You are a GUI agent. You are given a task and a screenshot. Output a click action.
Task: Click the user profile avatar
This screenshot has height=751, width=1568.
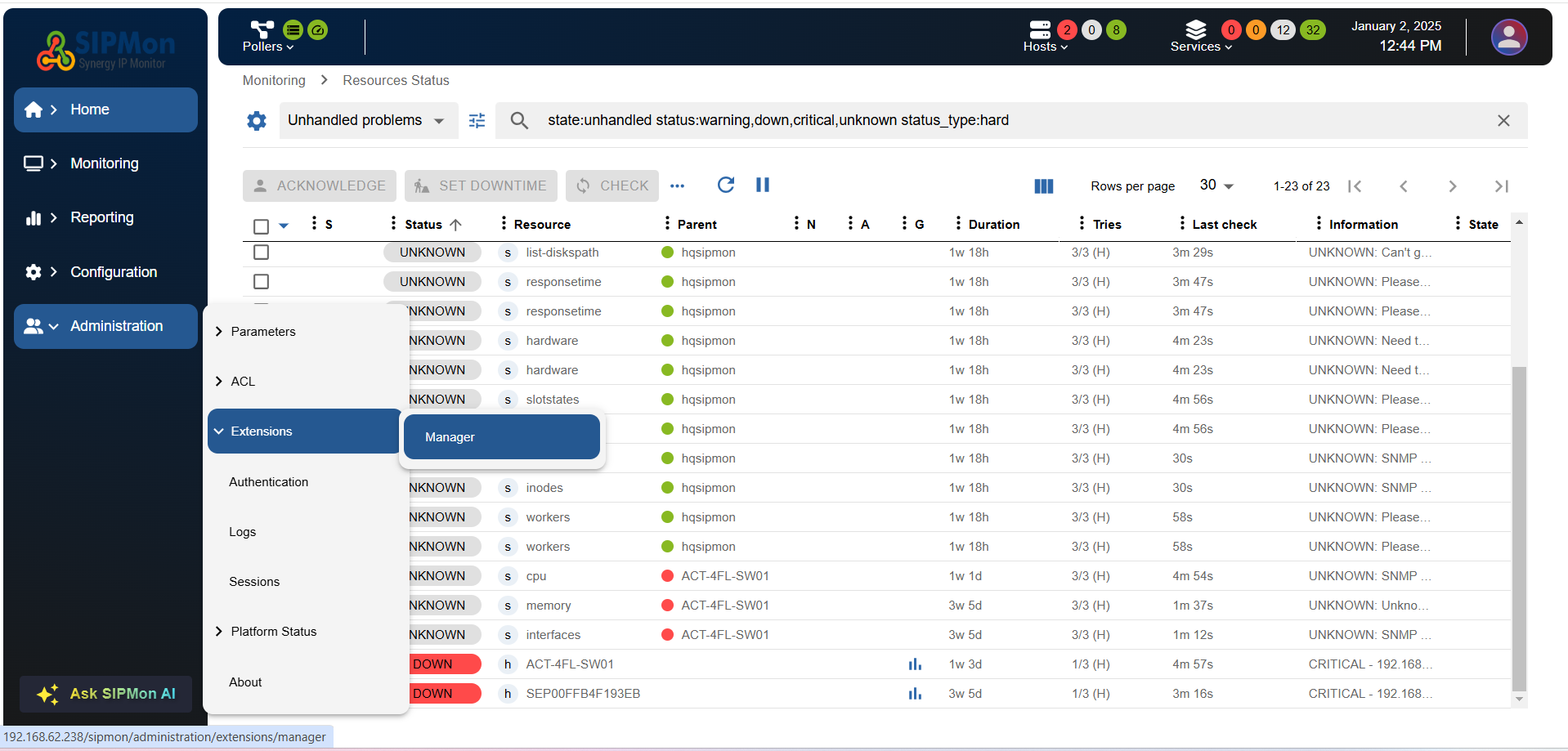pyautogui.click(x=1508, y=38)
